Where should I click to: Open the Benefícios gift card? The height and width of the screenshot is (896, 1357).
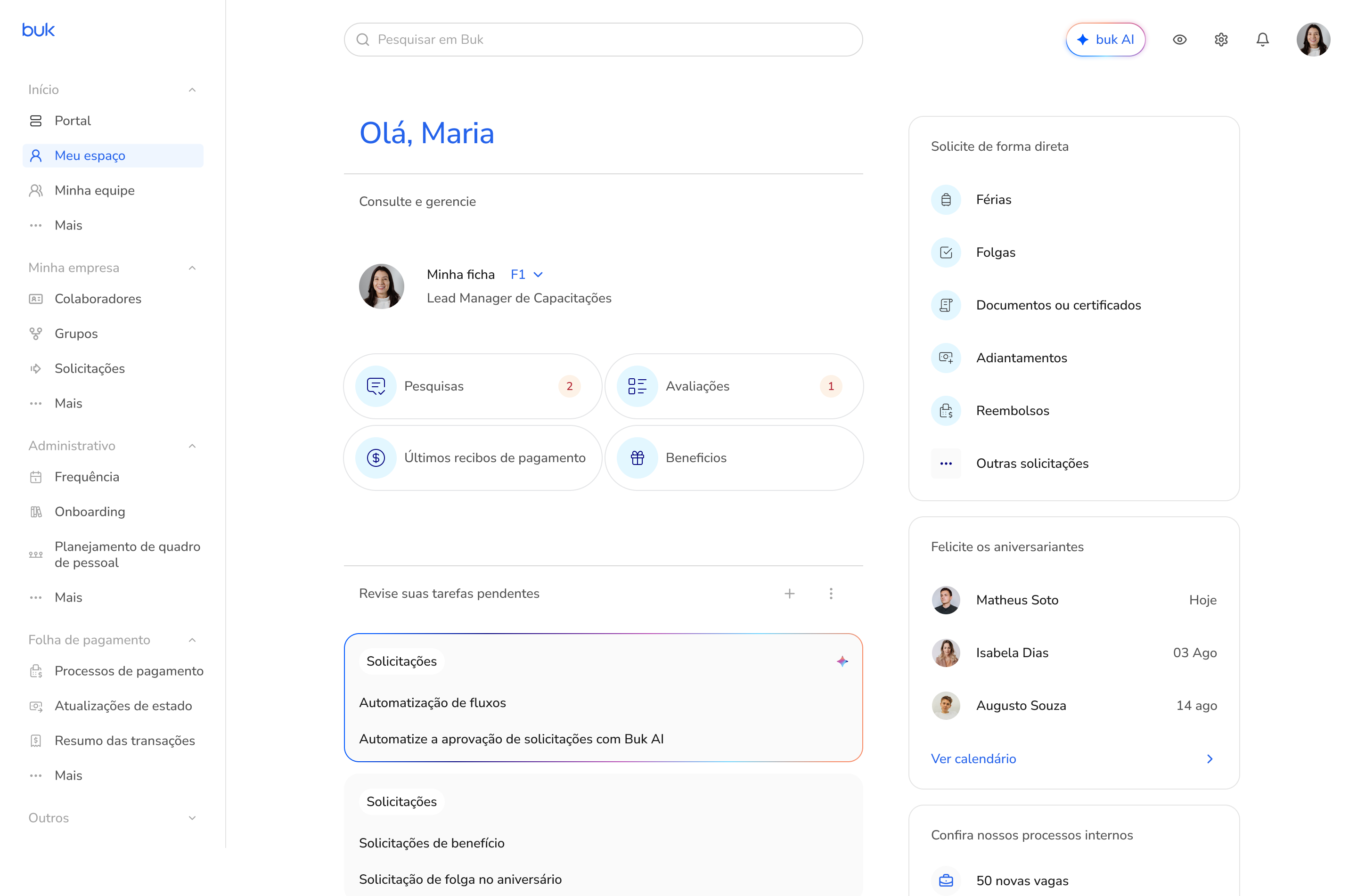click(x=734, y=458)
